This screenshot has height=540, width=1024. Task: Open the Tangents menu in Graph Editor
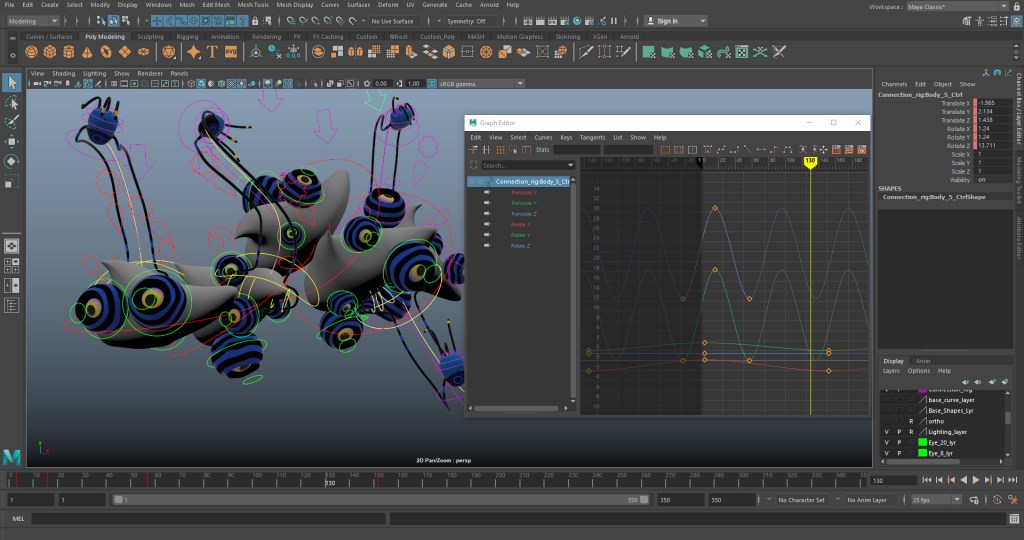point(592,137)
